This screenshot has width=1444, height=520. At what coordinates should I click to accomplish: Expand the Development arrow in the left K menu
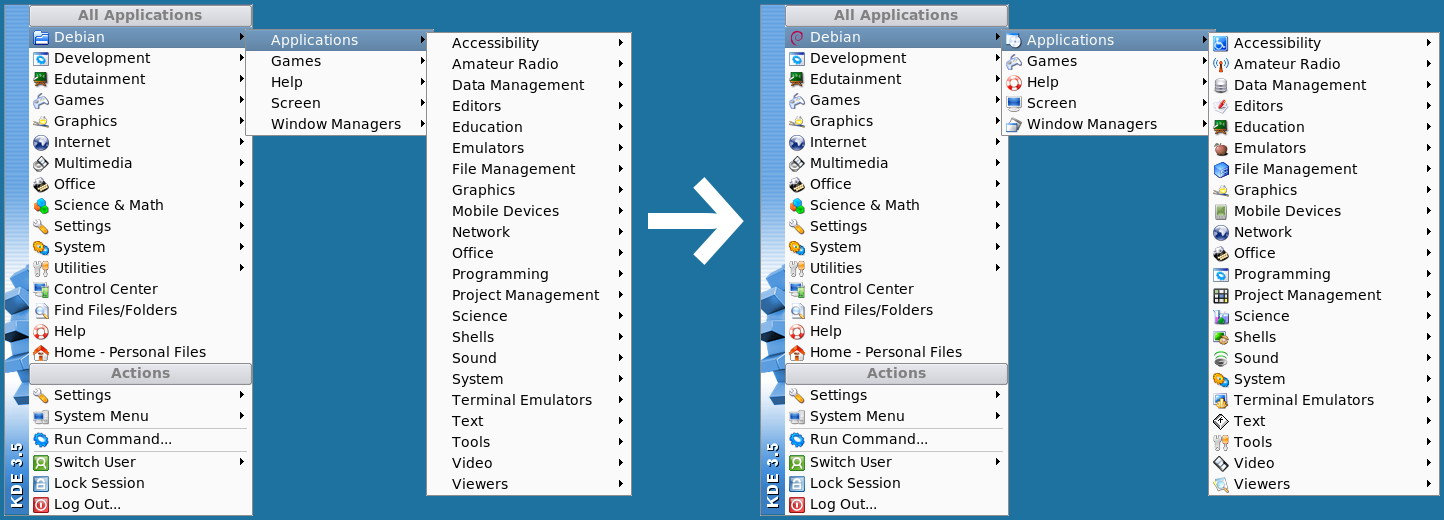coord(242,58)
